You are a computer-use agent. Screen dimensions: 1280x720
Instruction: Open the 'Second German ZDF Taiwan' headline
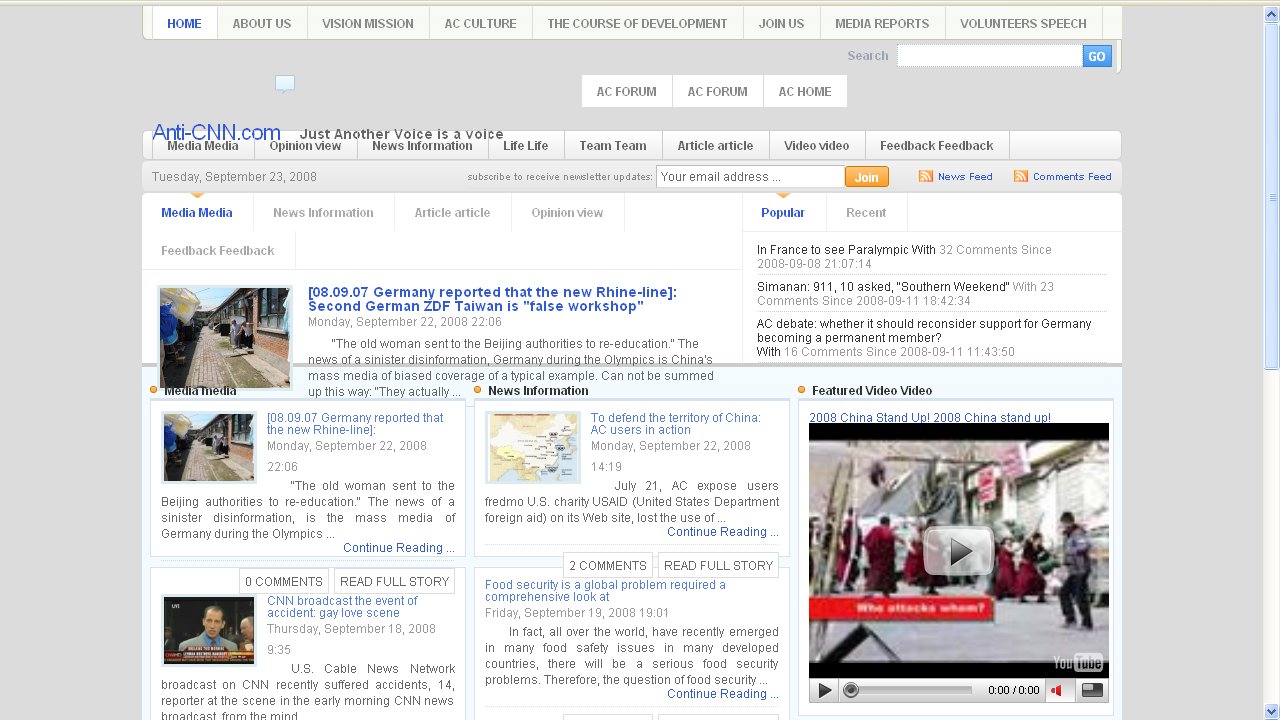tap(492, 299)
